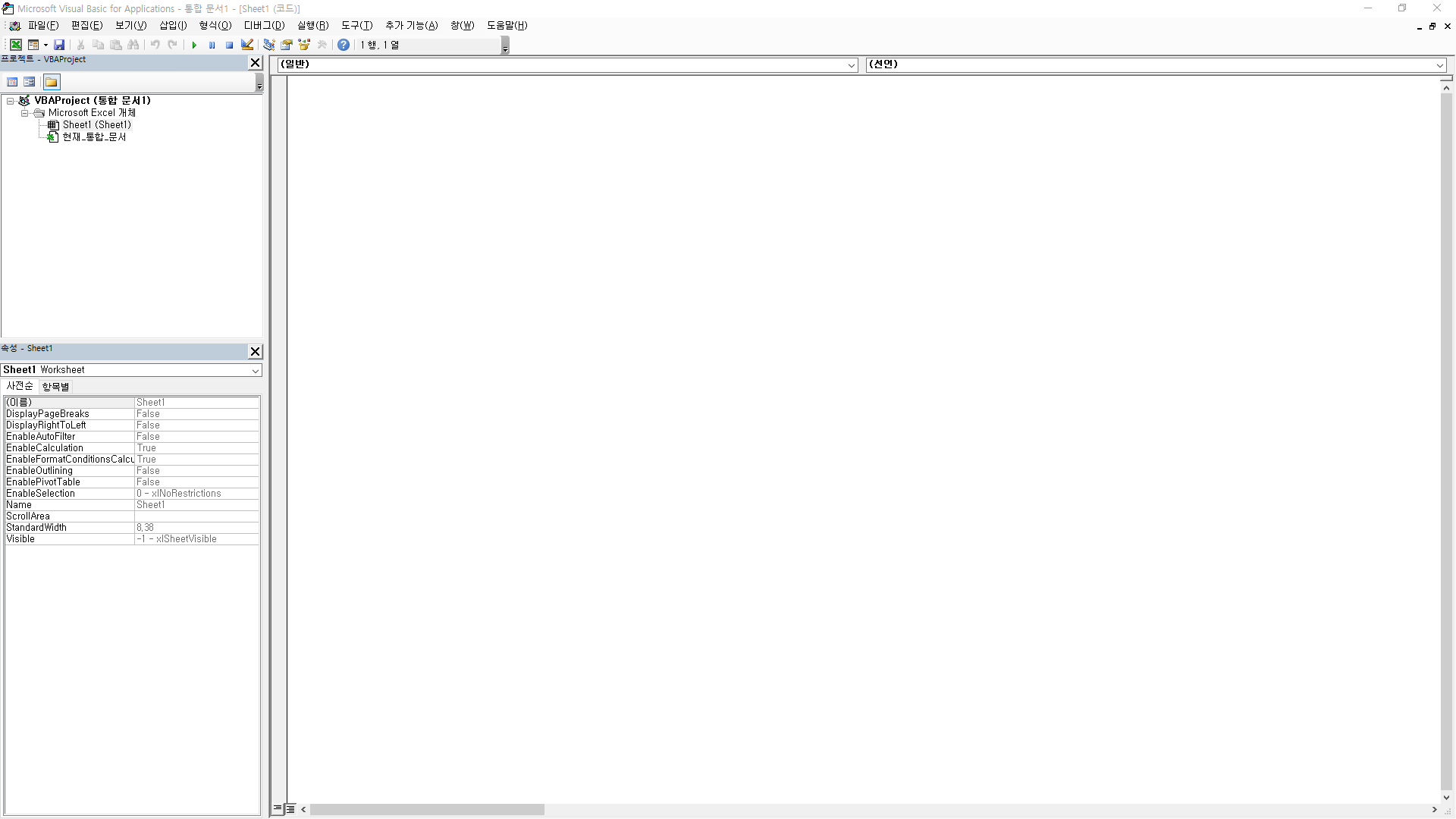Toggle Folders view in Project panel
The height and width of the screenshot is (819, 1456).
[51, 82]
